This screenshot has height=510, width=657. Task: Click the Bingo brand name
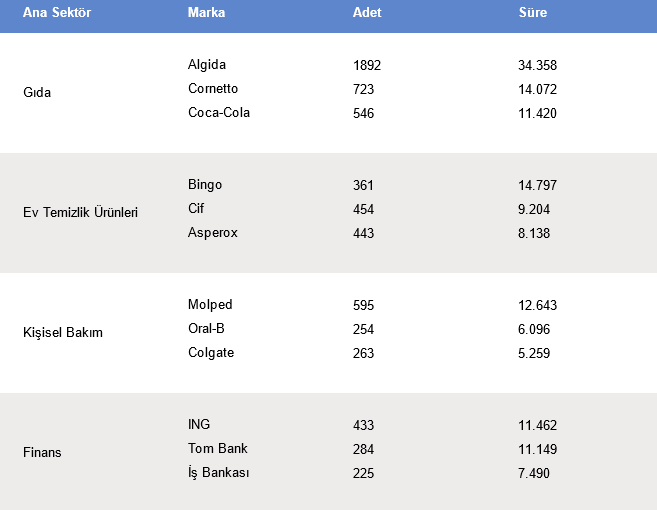point(205,185)
